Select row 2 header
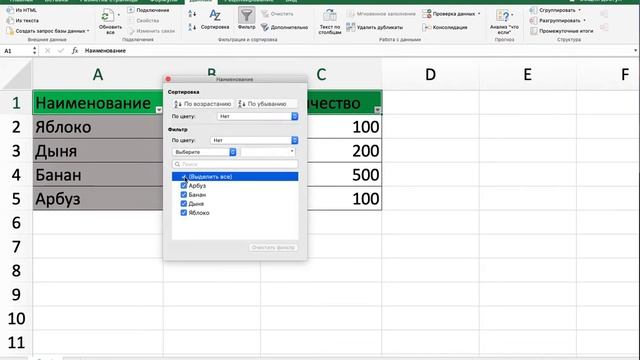Screen dimensions: 640x360 16,127
